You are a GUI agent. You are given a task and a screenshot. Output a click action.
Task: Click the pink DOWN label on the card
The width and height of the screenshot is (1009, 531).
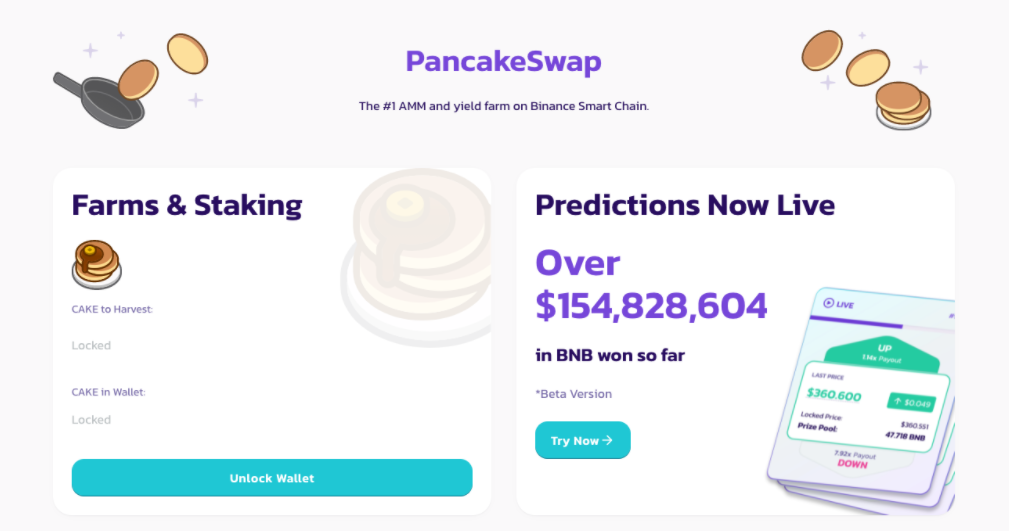point(852,463)
